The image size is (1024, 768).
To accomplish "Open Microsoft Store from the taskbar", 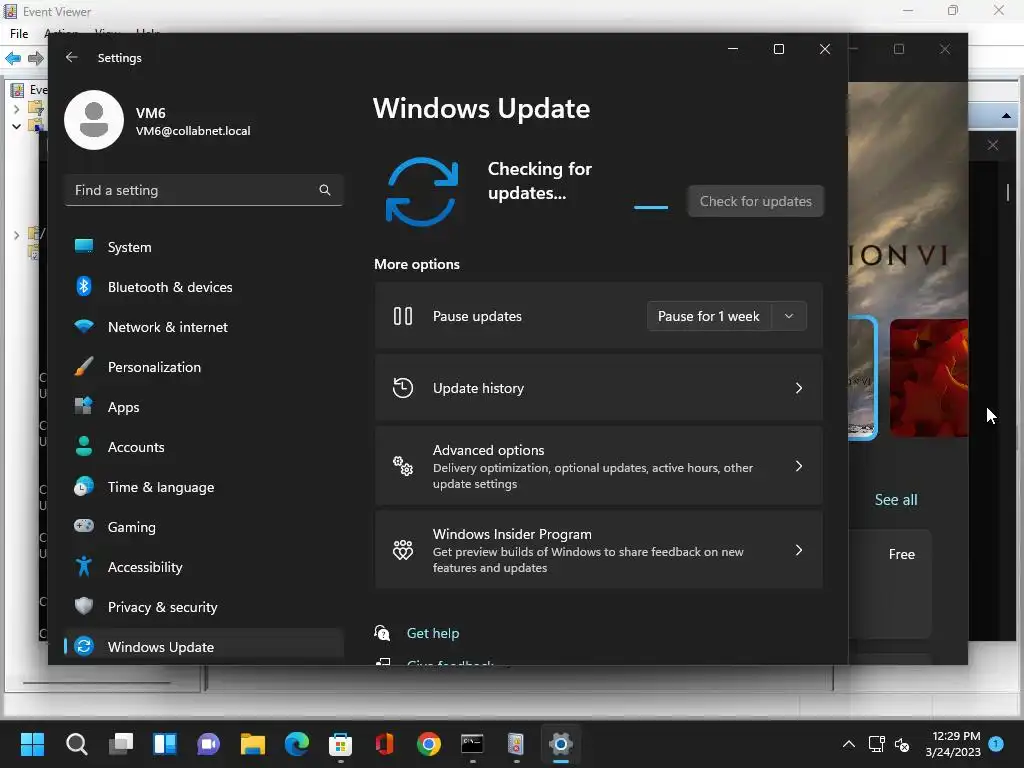I will 341,744.
